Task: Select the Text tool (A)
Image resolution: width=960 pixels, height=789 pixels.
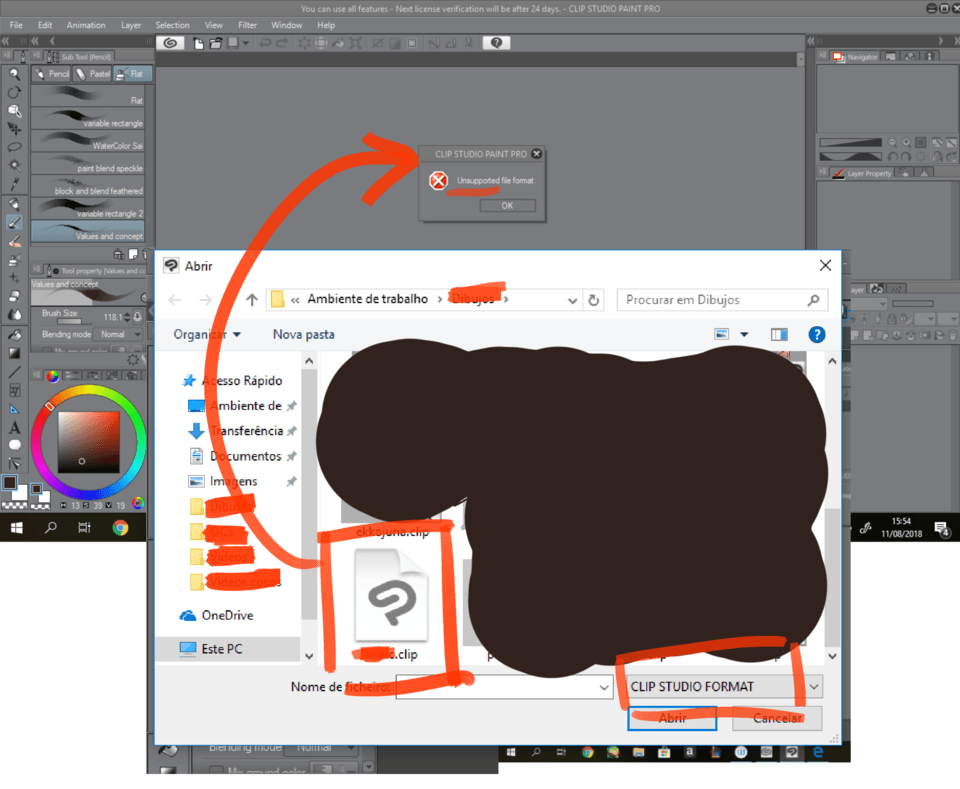Action: [x=14, y=427]
